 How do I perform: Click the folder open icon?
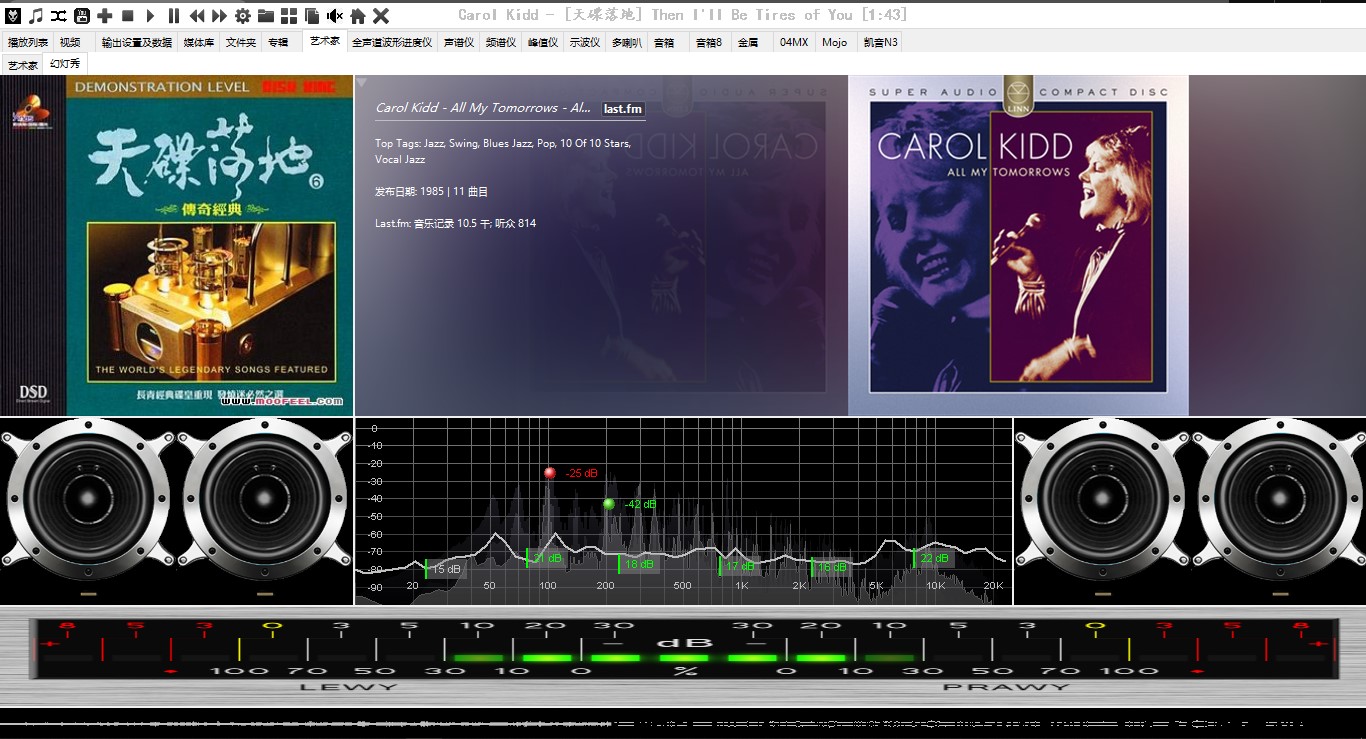point(266,15)
